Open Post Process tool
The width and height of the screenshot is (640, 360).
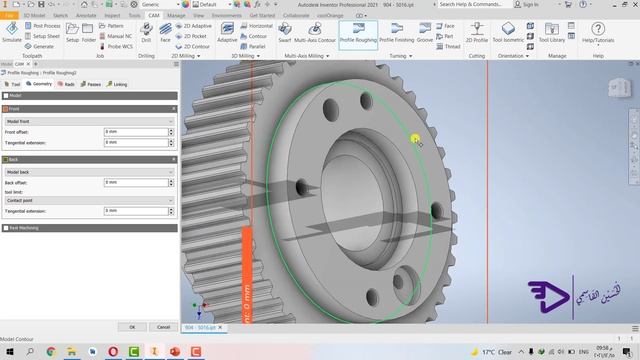click(x=42, y=26)
